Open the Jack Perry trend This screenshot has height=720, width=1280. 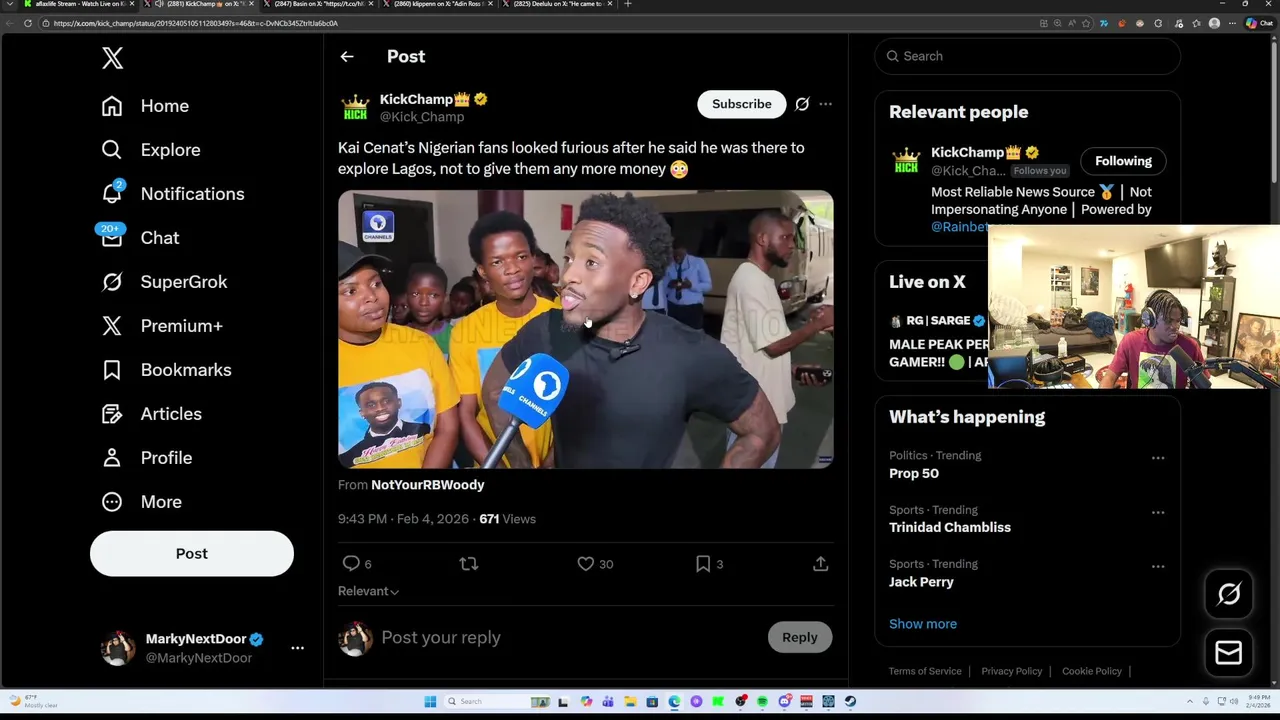click(x=921, y=582)
